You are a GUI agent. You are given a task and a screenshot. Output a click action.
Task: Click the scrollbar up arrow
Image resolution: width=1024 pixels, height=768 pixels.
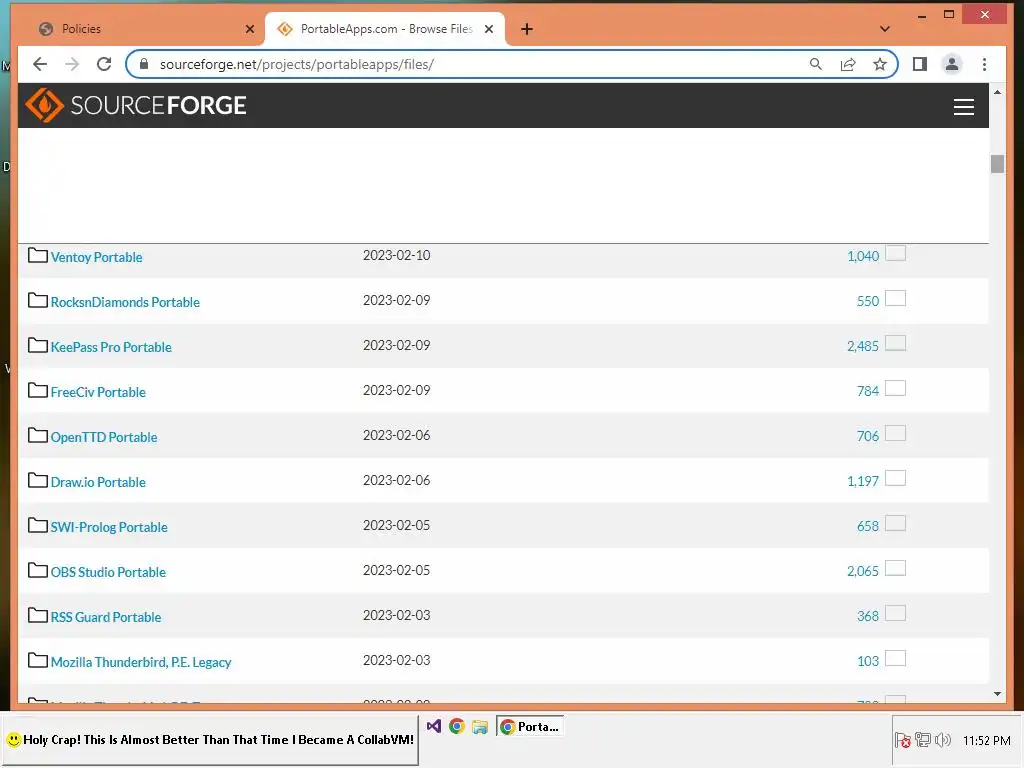pos(997,92)
